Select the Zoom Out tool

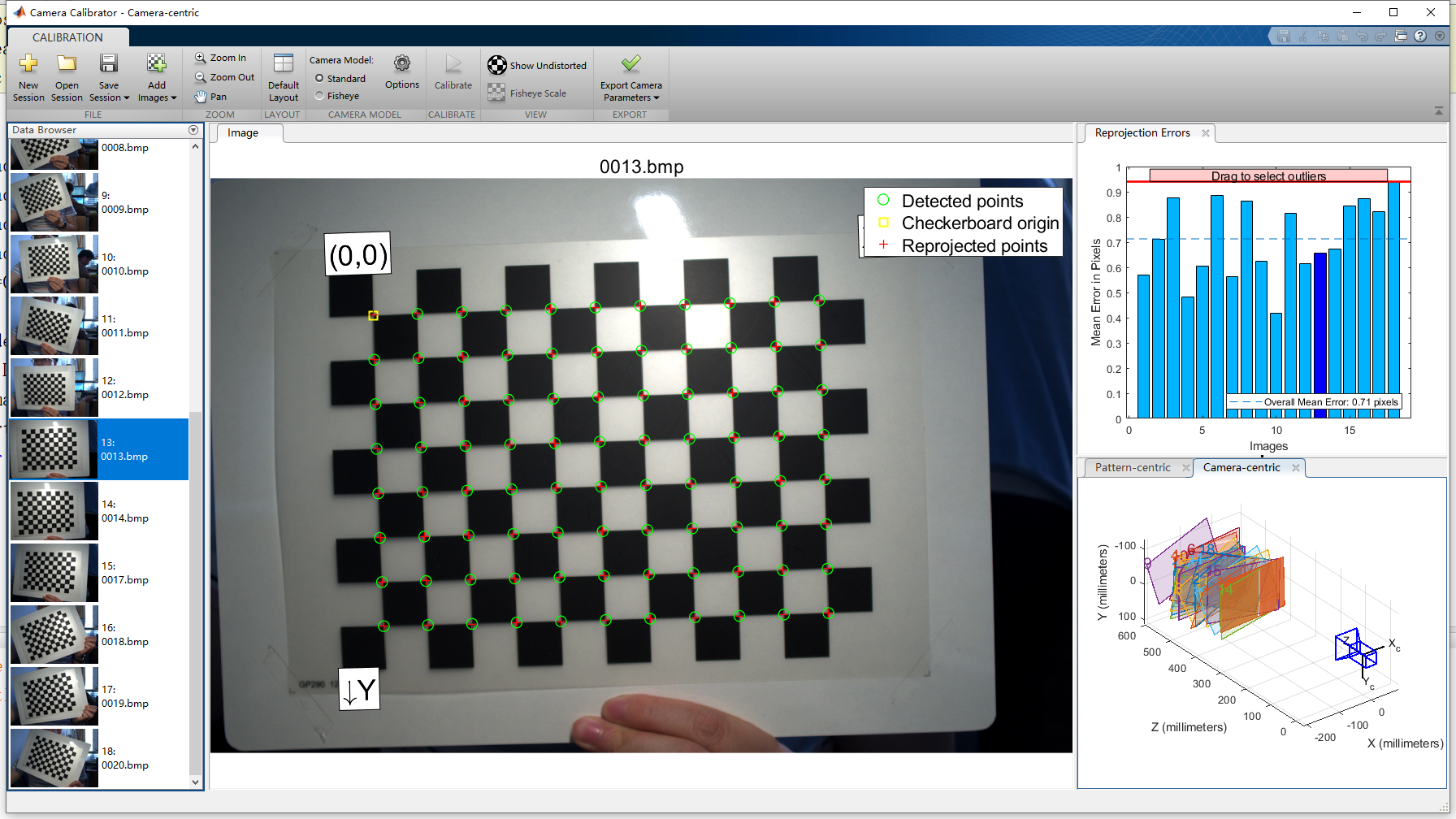click(x=223, y=76)
